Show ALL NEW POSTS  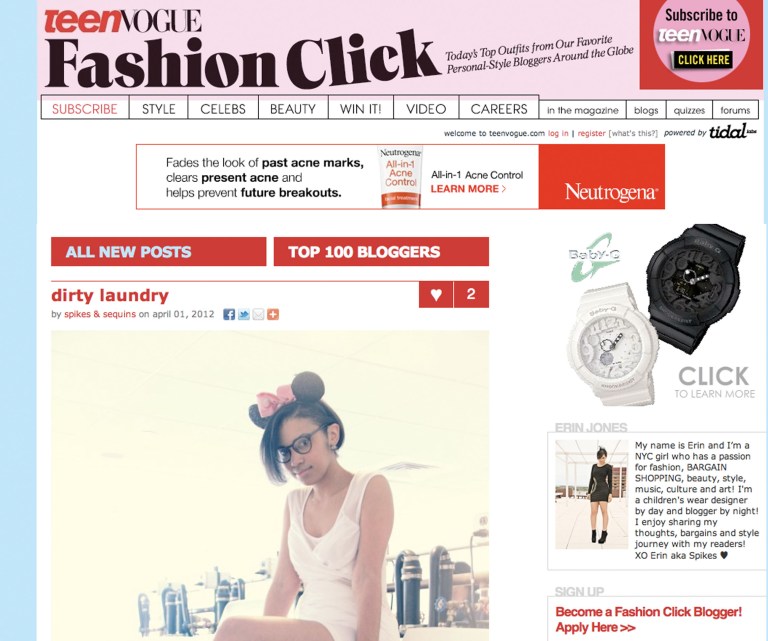click(159, 252)
